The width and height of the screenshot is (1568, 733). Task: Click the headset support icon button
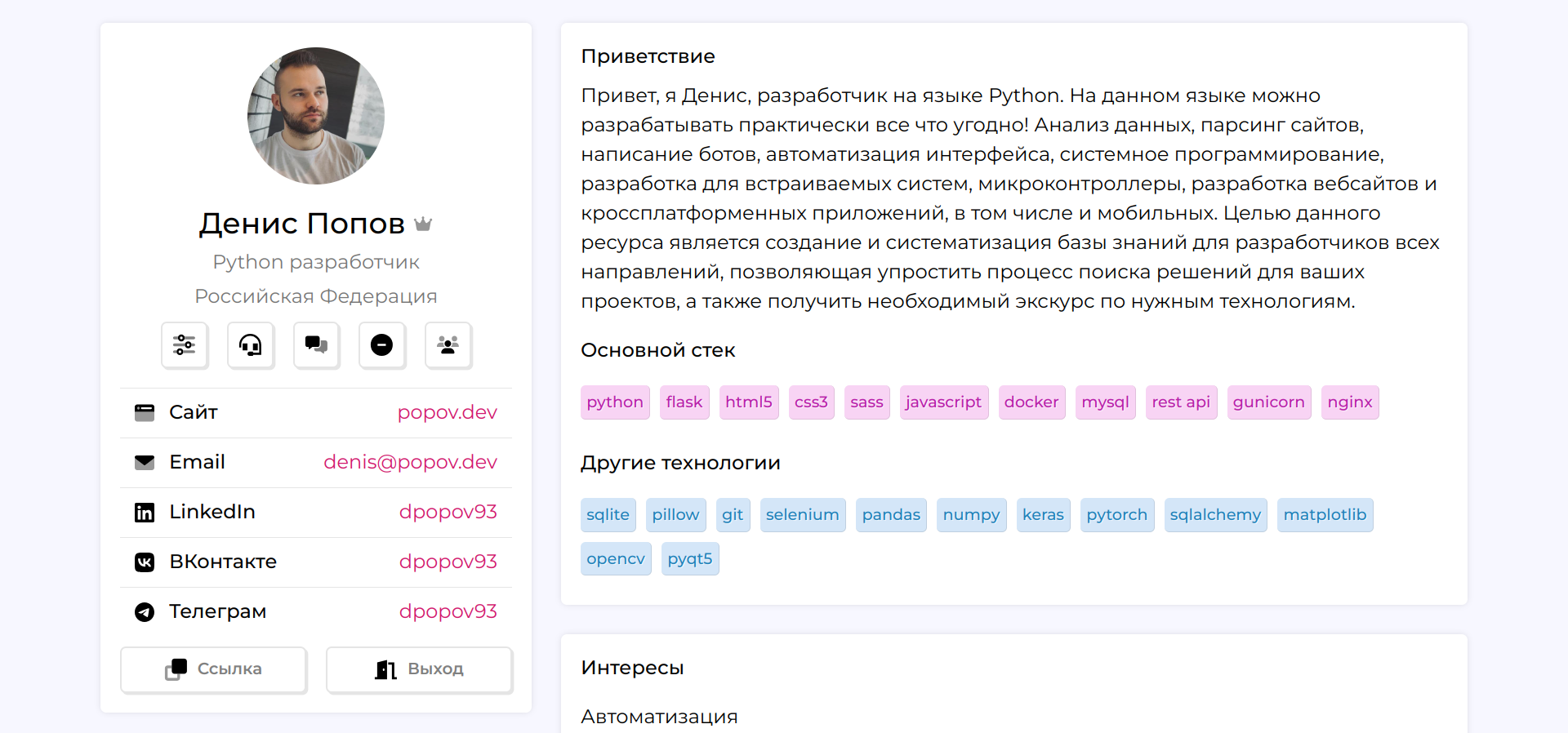click(x=251, y=345)
